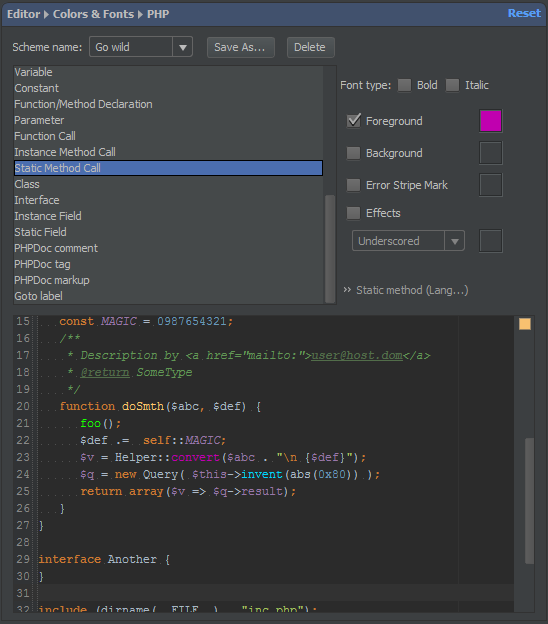
Task: Enable the Effects checkbox
Action: (x=353, y=213)
